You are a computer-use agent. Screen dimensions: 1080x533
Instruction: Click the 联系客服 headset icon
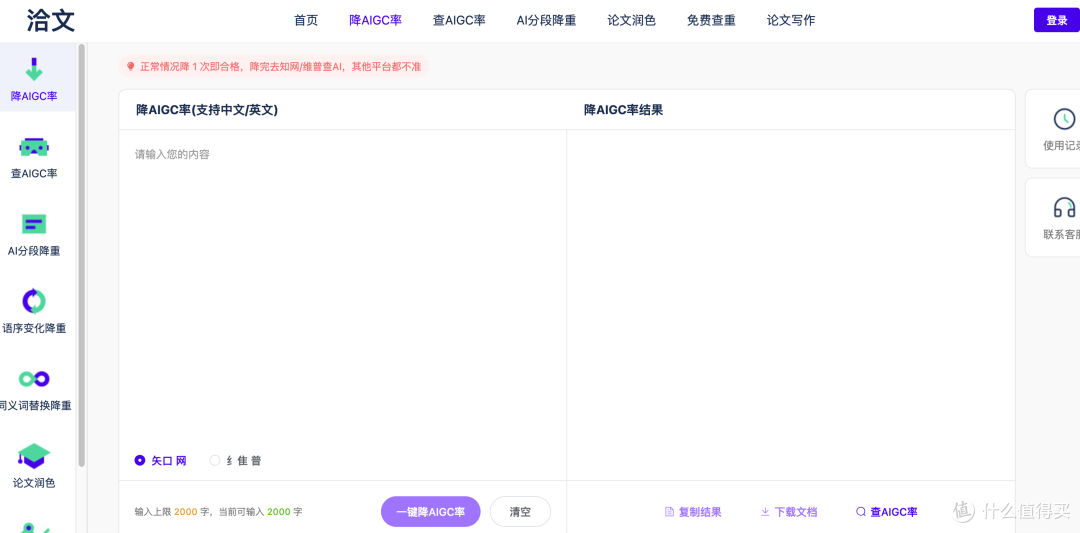(x=1065, y=207)
